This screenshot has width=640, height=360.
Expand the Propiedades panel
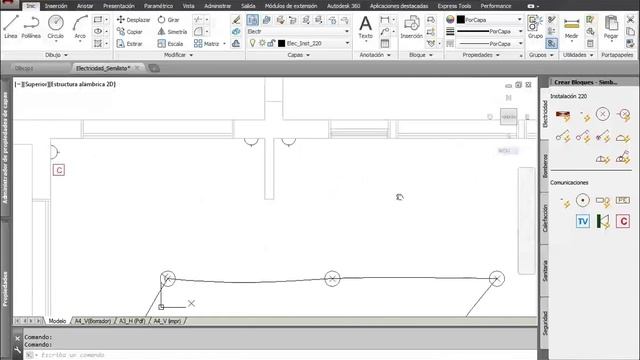(x=481, y=55)
